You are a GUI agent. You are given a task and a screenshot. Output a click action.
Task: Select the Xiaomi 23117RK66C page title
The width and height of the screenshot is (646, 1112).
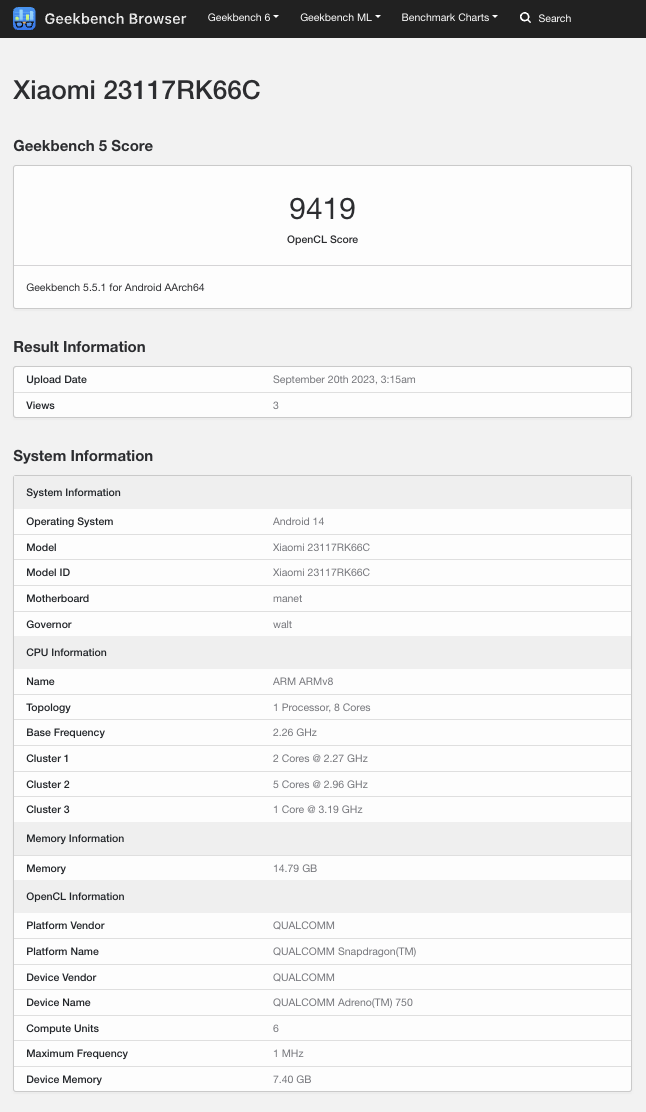(x=137, y=90)
